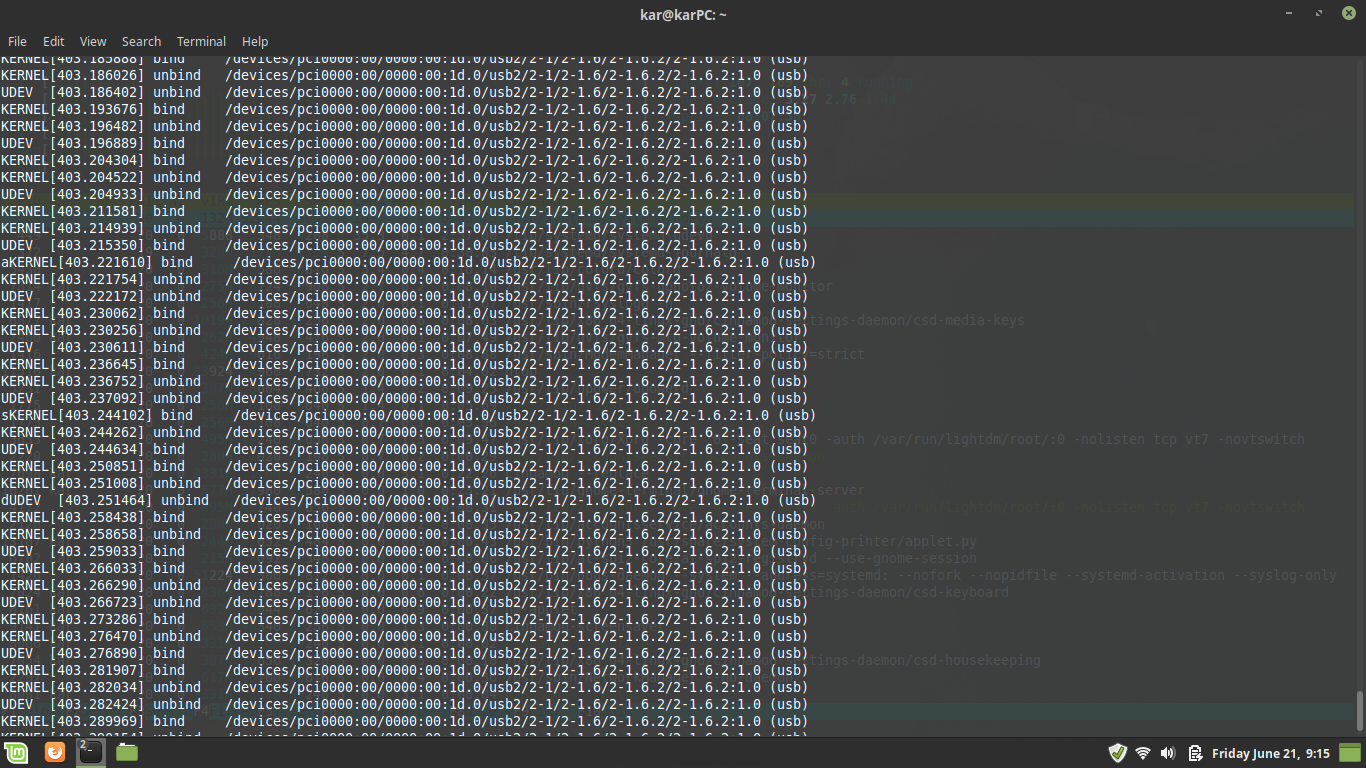Close the kar@karPC terminal window
Viewport: 1366px width, 768px height.
(1347, 14)
